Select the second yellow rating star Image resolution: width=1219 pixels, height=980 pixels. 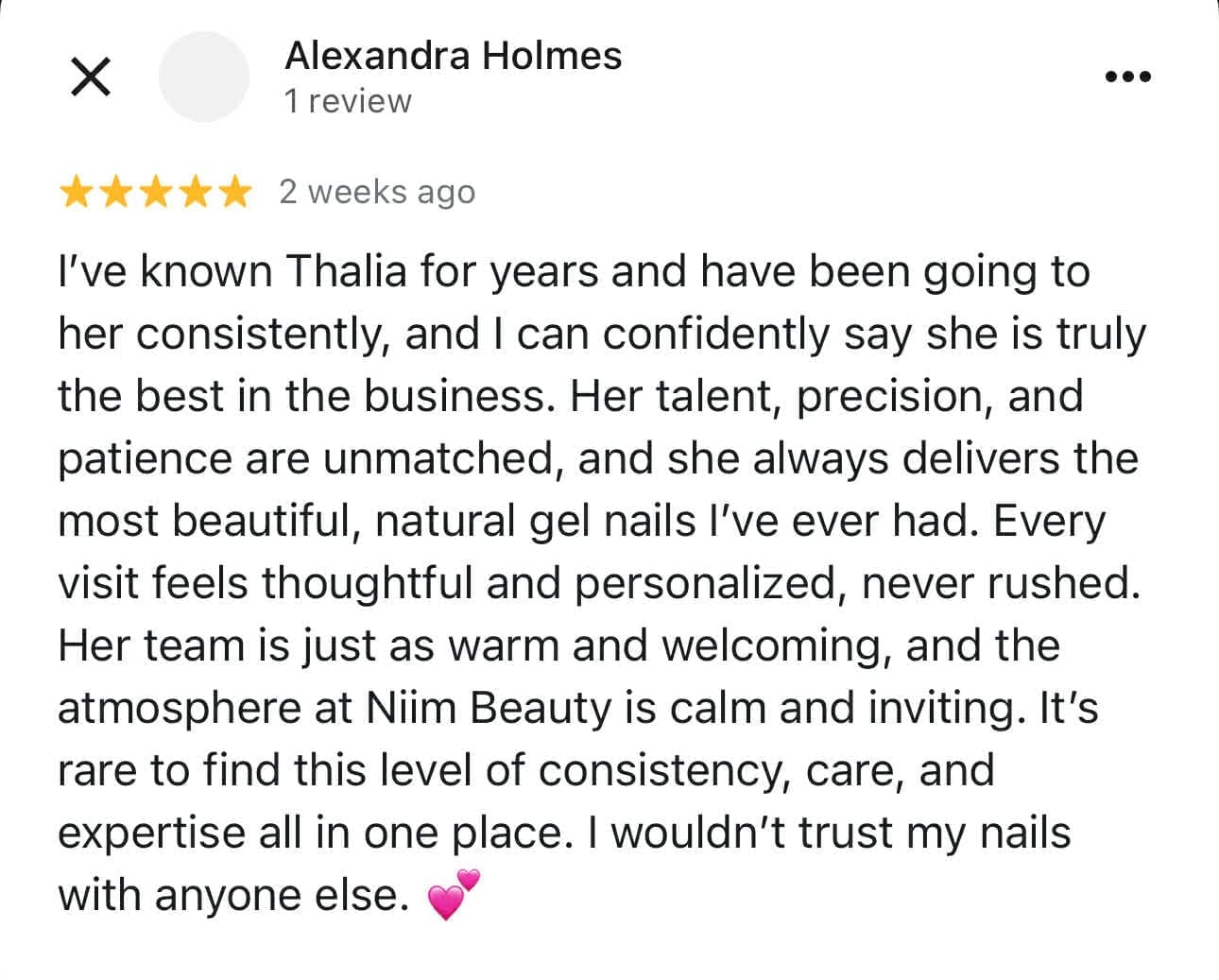[x=114, y=193]
